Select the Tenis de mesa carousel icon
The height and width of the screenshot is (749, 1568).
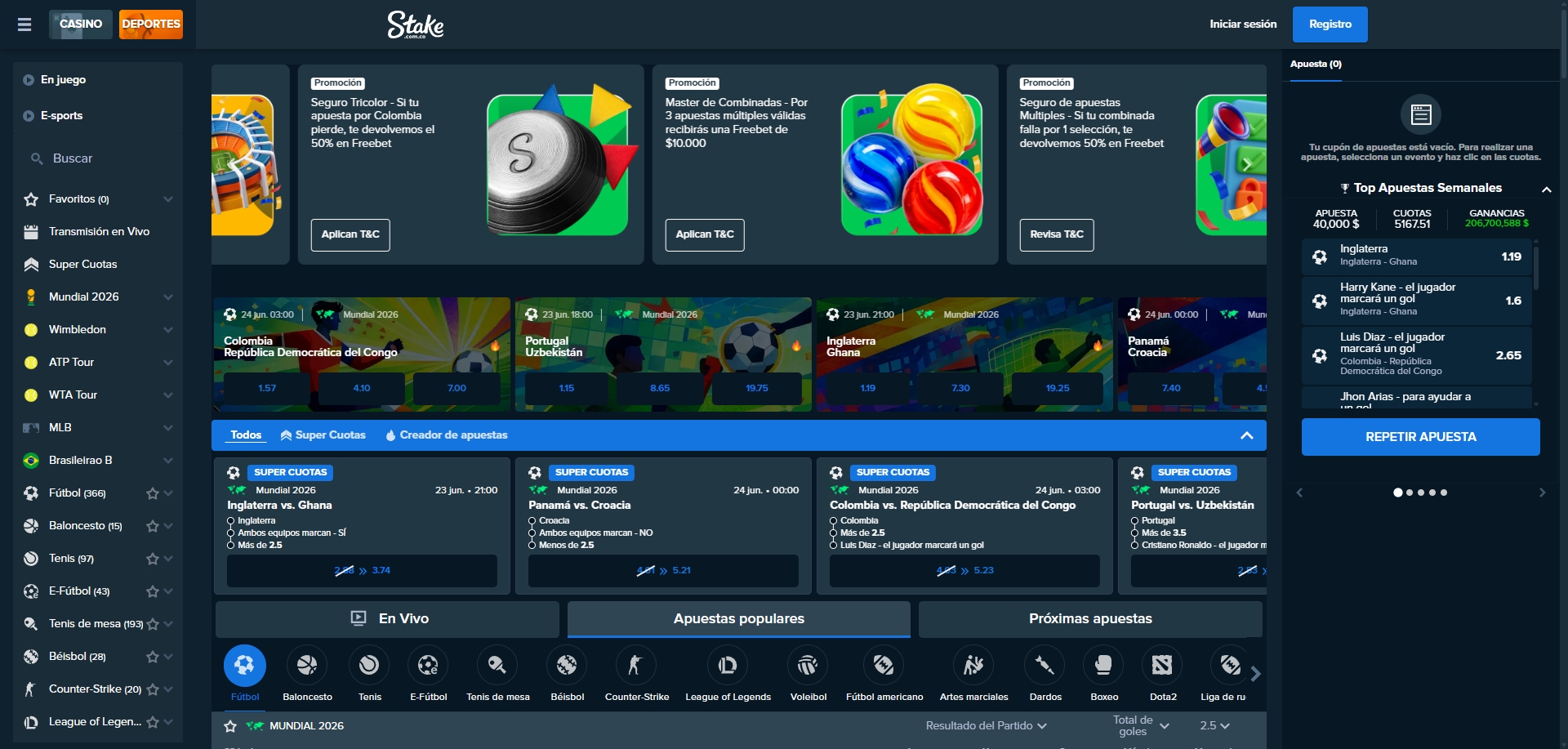point(497,666)
